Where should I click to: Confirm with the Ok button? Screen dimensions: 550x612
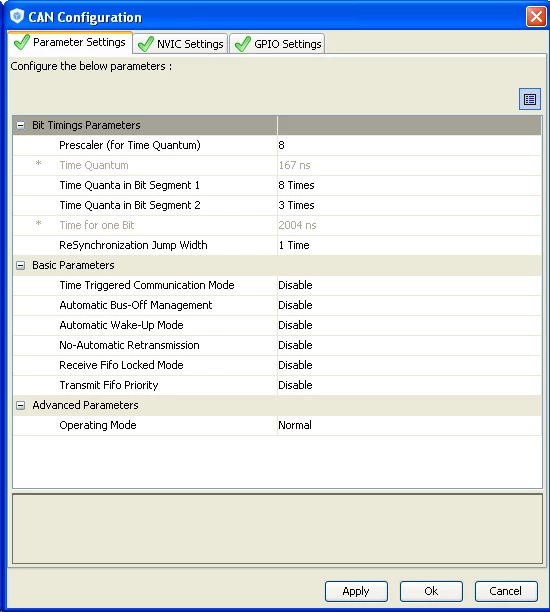431,591
